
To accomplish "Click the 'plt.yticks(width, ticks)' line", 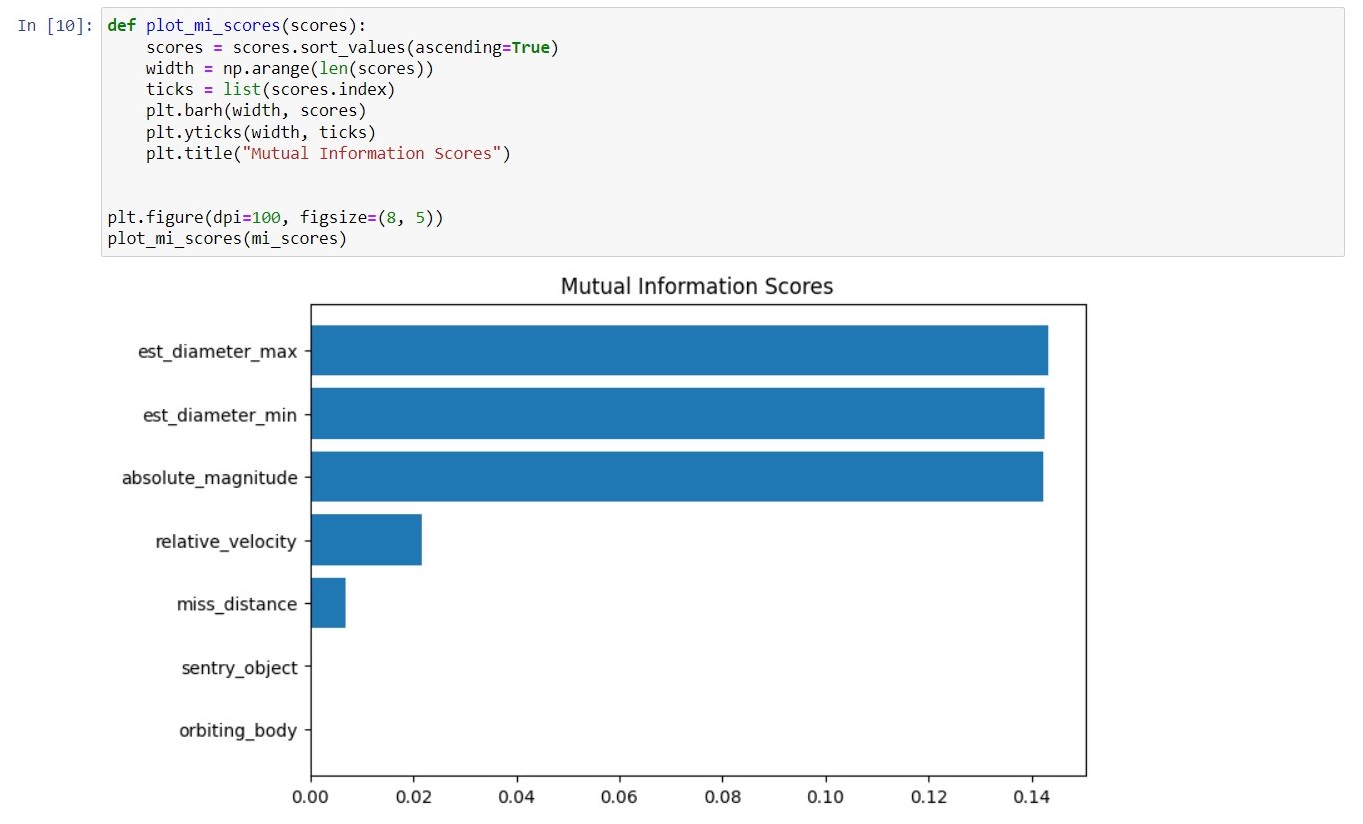I will (261, 131).
